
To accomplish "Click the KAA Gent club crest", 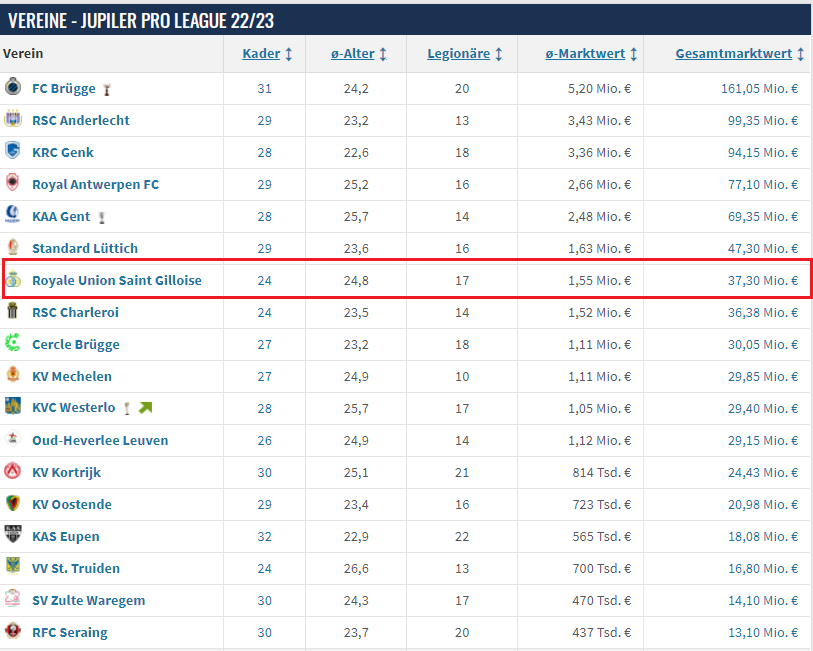I will coord(13,215).
